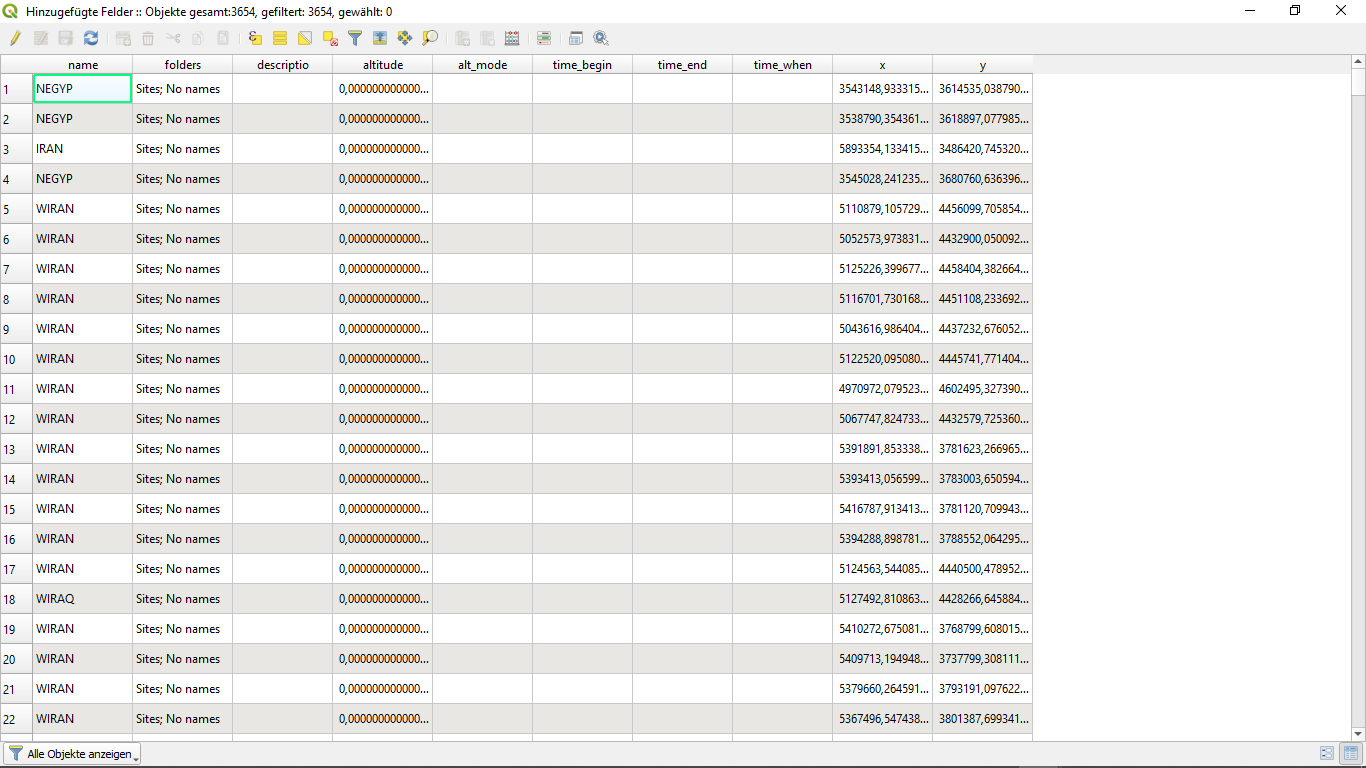Click the 'altitude' column header

[382, 65]
